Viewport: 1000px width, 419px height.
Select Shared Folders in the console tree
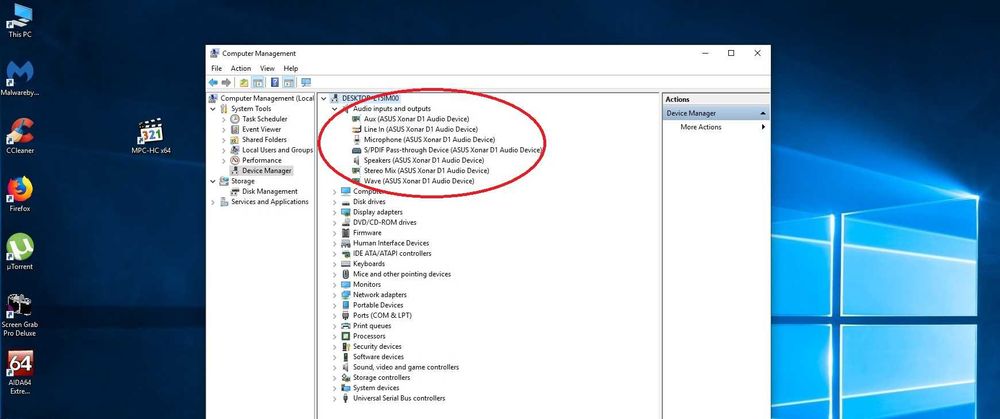(264, 140)
